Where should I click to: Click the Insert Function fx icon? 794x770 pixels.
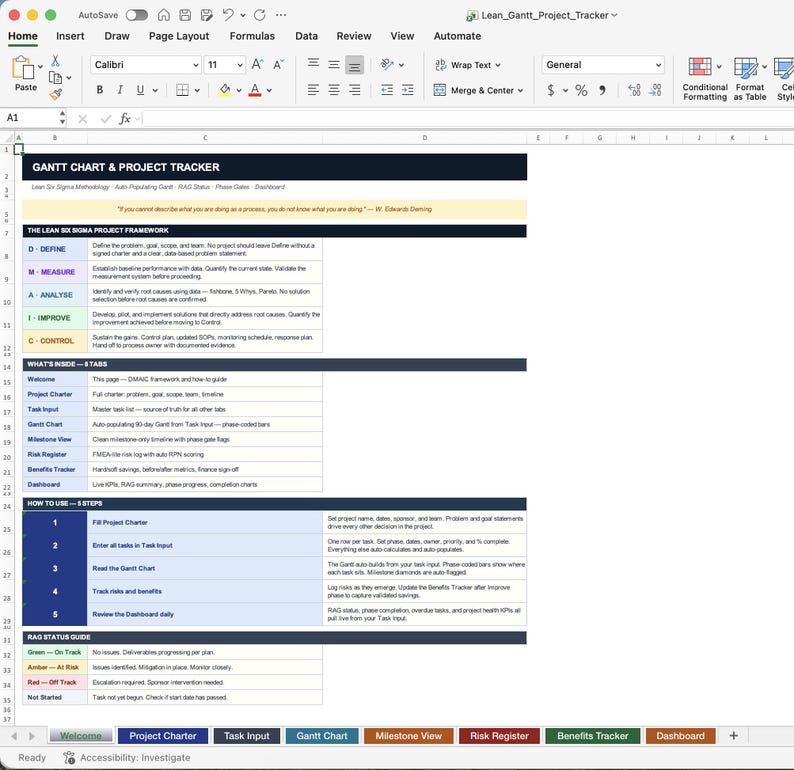[125, 118]
